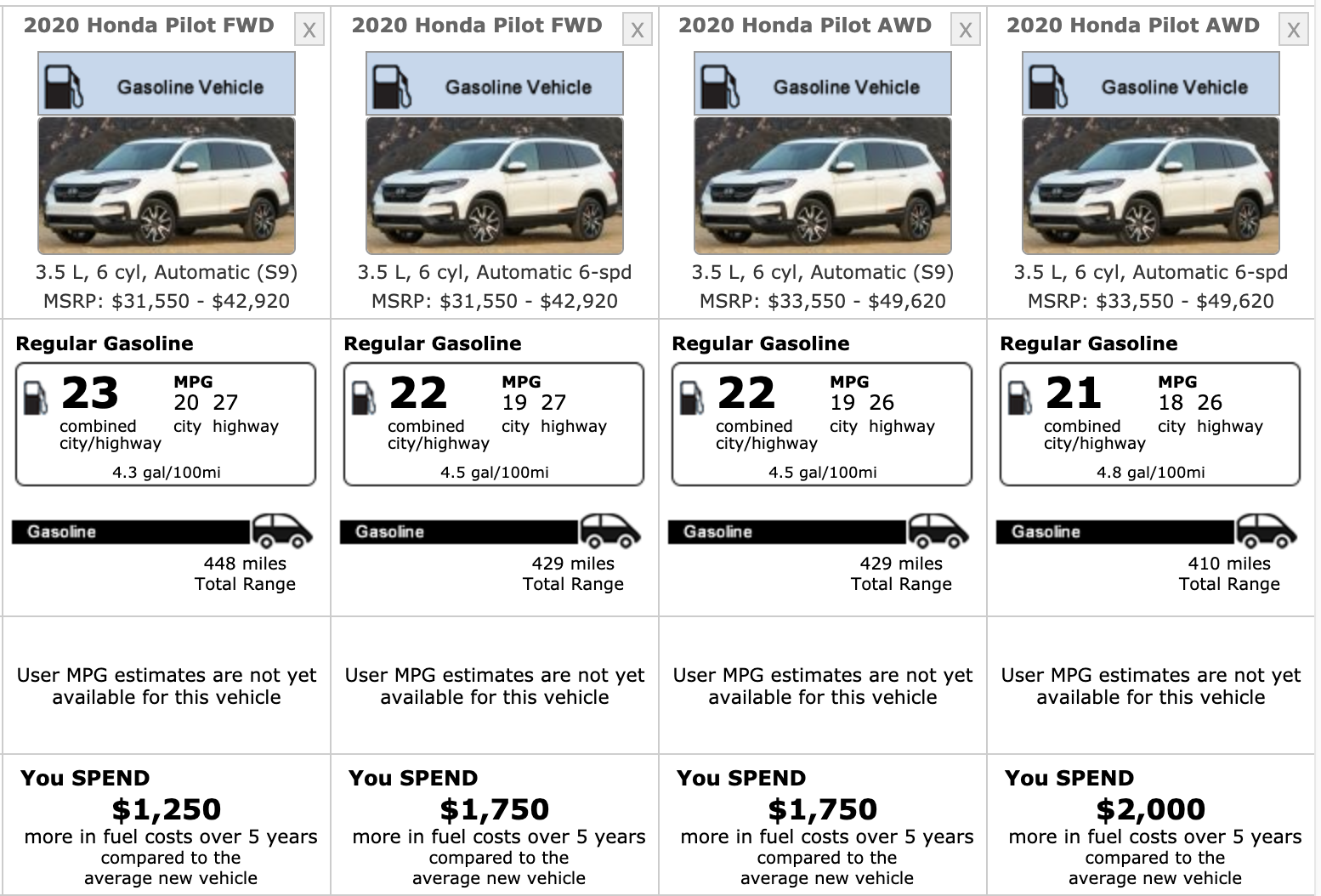The image size is (1321, 896).
Task: Remove the FWD Automatic 6-spd Pilot with X
Action: click(638, 31)
